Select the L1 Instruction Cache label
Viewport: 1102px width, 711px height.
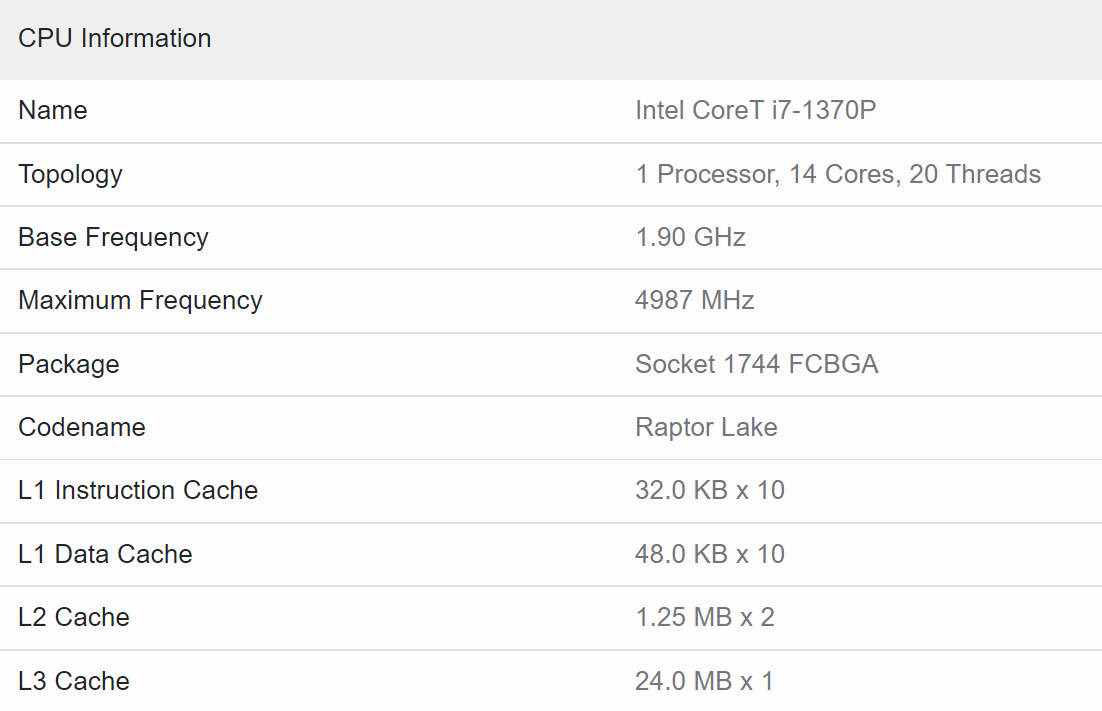tap(138, 490)
